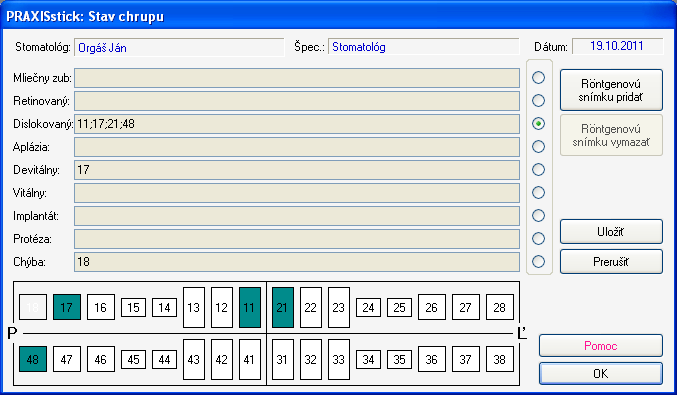Image resolution: width=677 pixels, height=395 pixels.
Task: Select tooth 46 in chart
Action: [101, 359]
